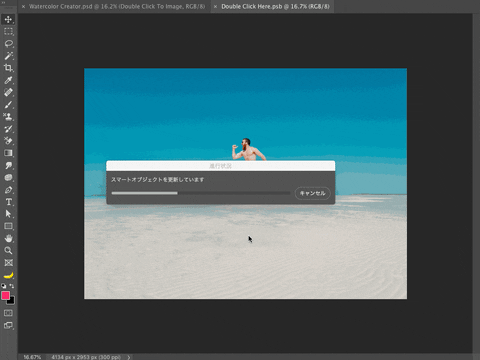The height and width of the screenshot is (360, 480).
Task: Click the 'スマートオブジェクトを更新しています' message
Action: coord(157,180)
